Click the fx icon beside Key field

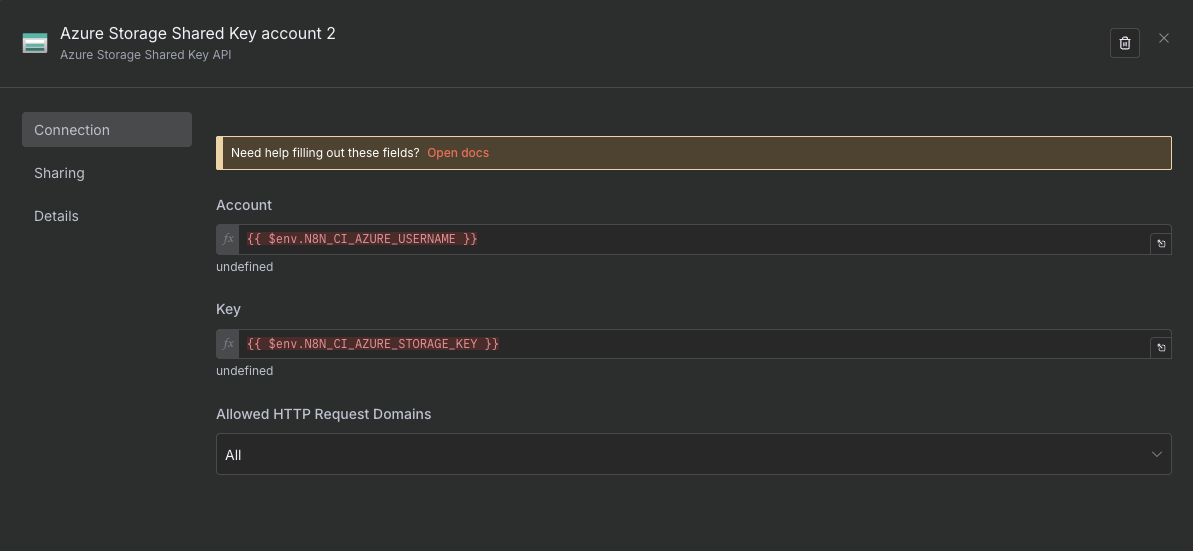228,344
